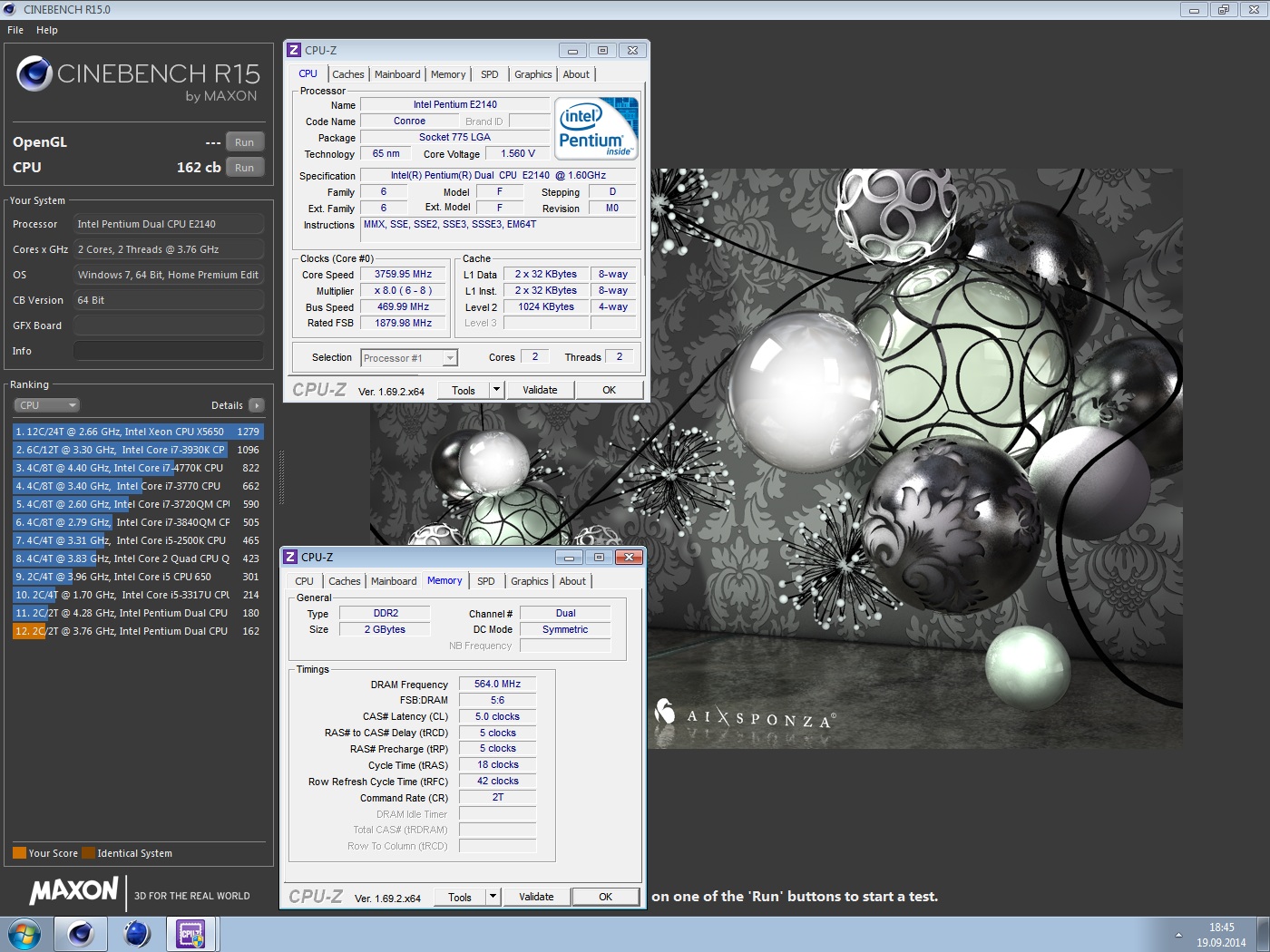The width and height of the screenshot is (1270, 952).
Task: Click Validate in upper CPU-Z window
Action: [x=540, y=390]
